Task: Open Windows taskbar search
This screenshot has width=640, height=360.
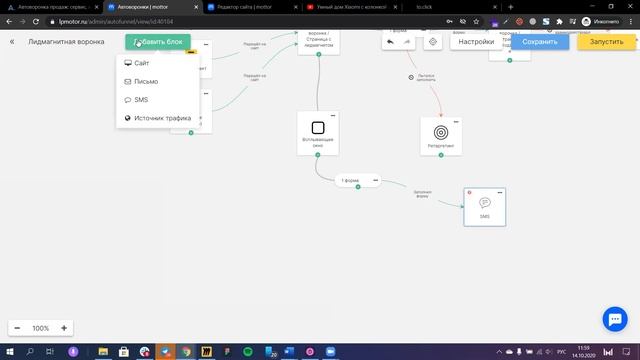Action: pyautogui.click(x=30, y=351)
